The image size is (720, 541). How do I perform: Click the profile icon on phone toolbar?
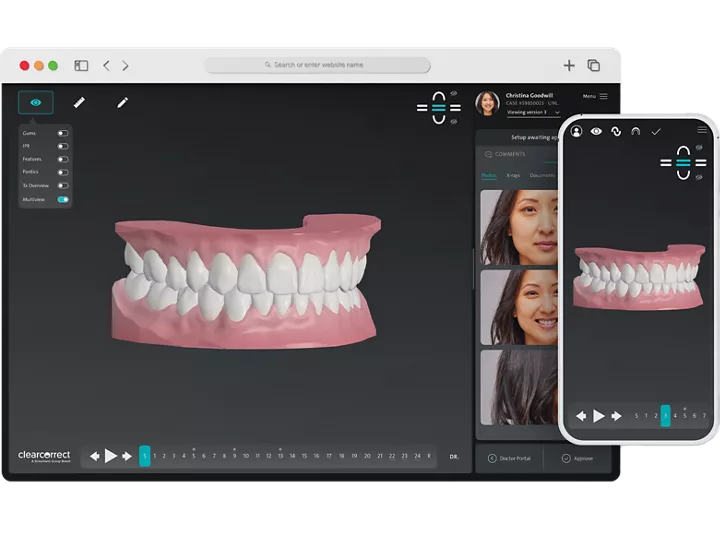(577, 131)
